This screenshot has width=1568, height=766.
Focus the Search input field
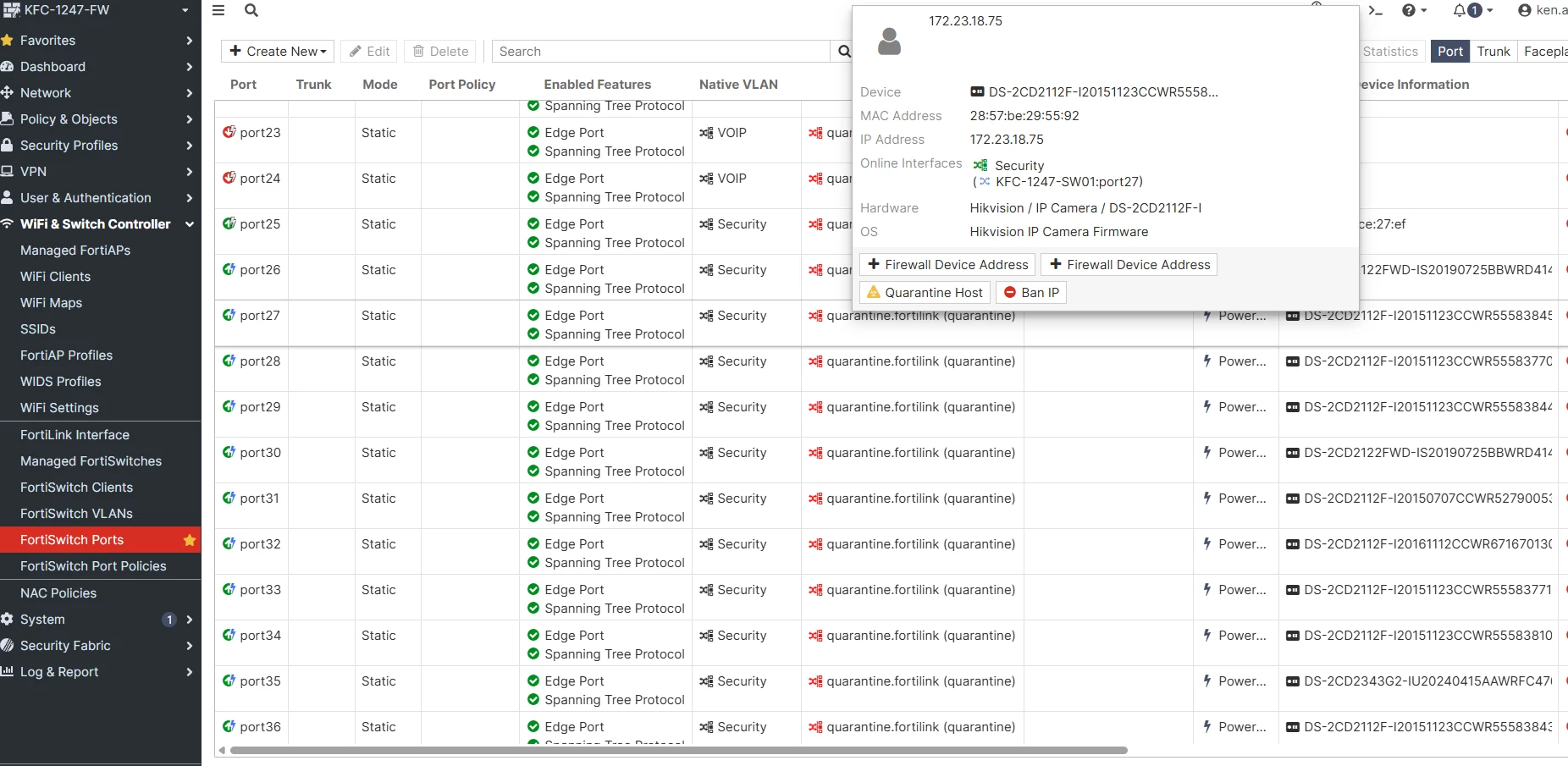point(660,51)
